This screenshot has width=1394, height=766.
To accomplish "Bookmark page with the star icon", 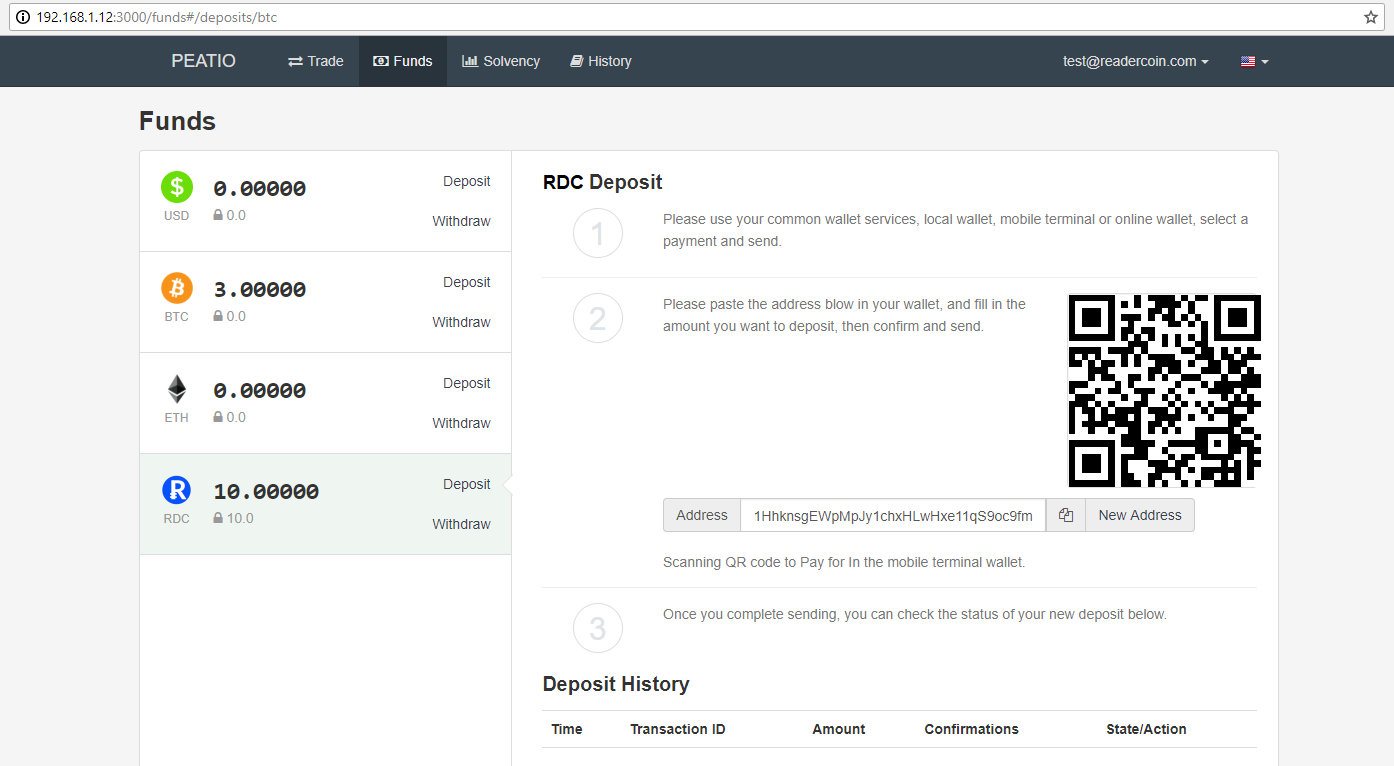I will (x=1370, y=17).
